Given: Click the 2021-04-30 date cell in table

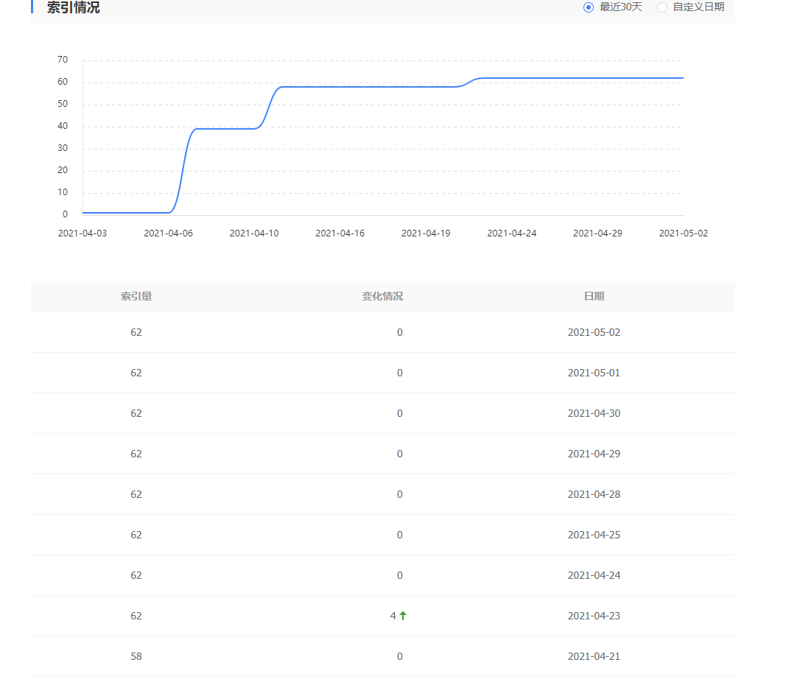Looking at the screenshot, I should [594, 413].
